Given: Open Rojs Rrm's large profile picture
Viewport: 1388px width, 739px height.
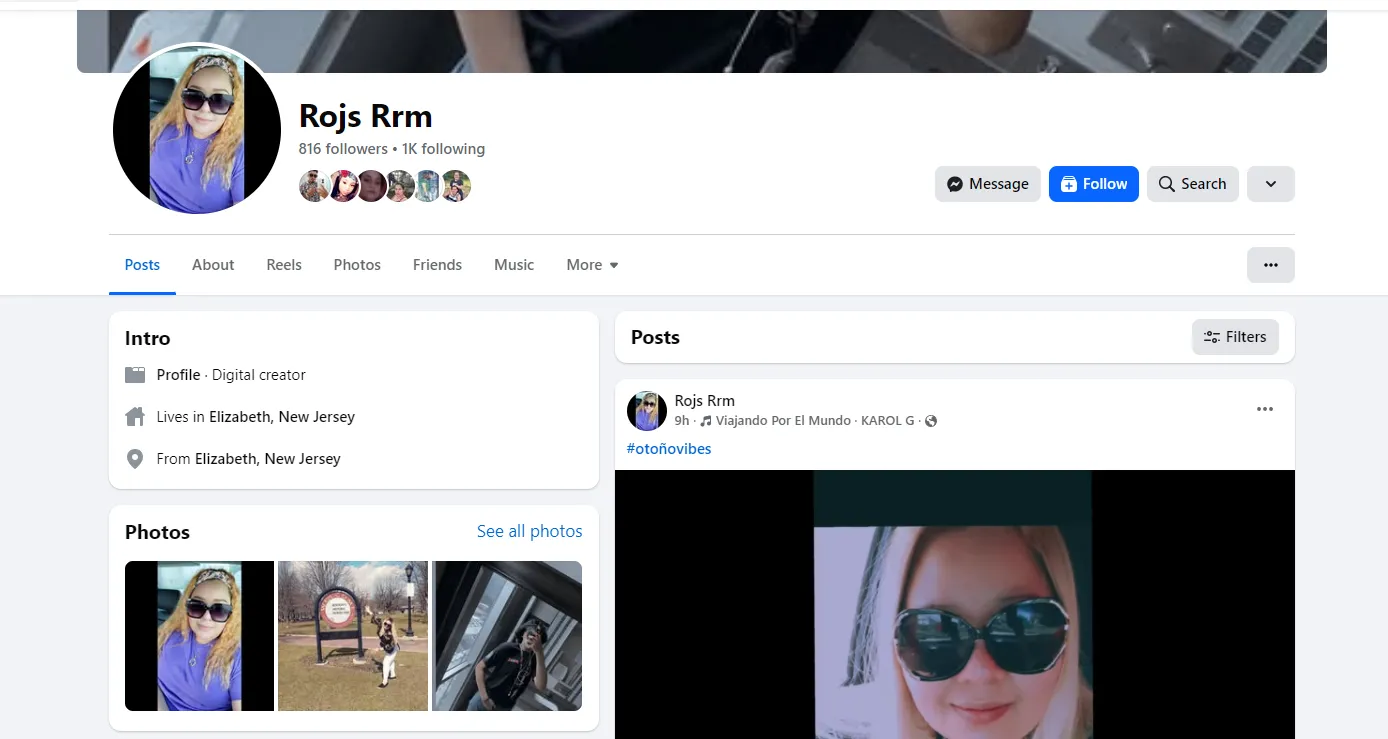Looking at the screenshot, I should click(x=197, y=129).
